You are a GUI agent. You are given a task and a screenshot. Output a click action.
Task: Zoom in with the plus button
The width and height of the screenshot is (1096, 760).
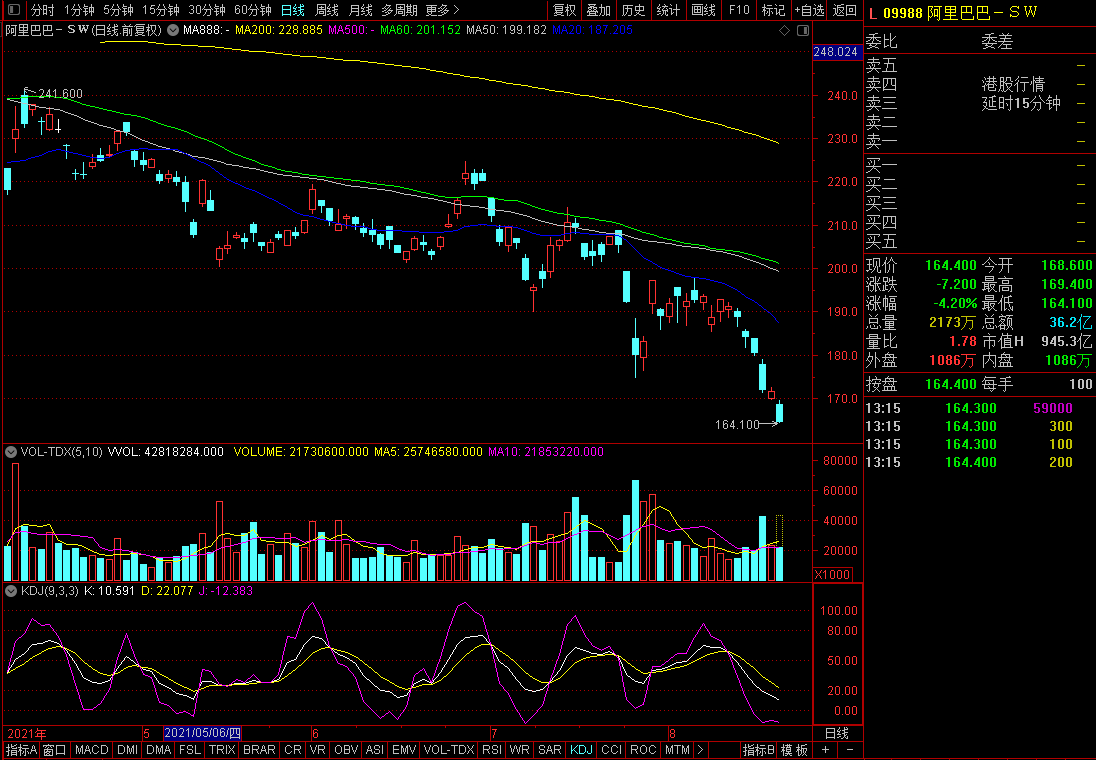[x=825, y=750]
